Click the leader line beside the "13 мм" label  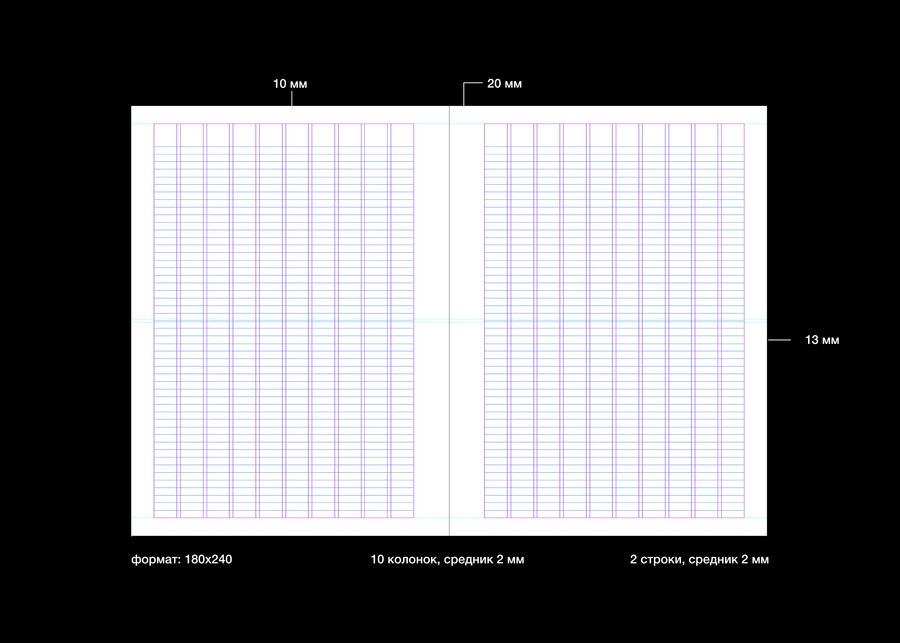pyautogui.click(x=779, y=340)
